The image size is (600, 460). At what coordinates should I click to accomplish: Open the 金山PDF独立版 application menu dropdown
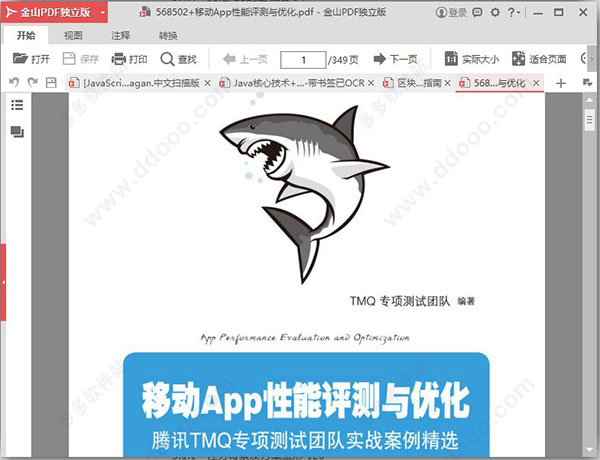click(103, 12)
